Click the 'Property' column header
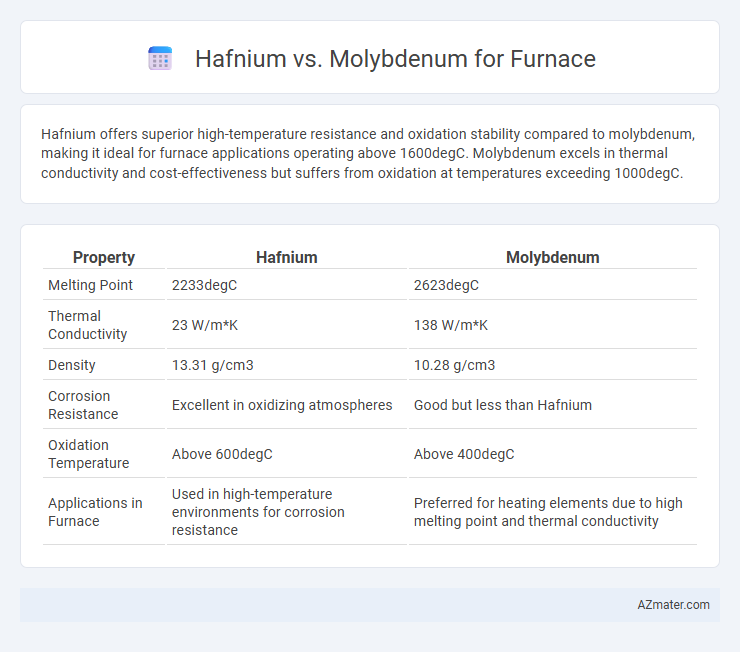 [104, 257]
